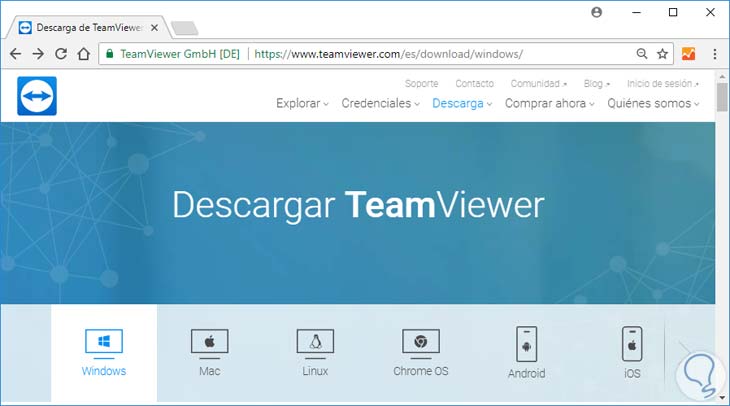Expand the Explorar menu

302,103
